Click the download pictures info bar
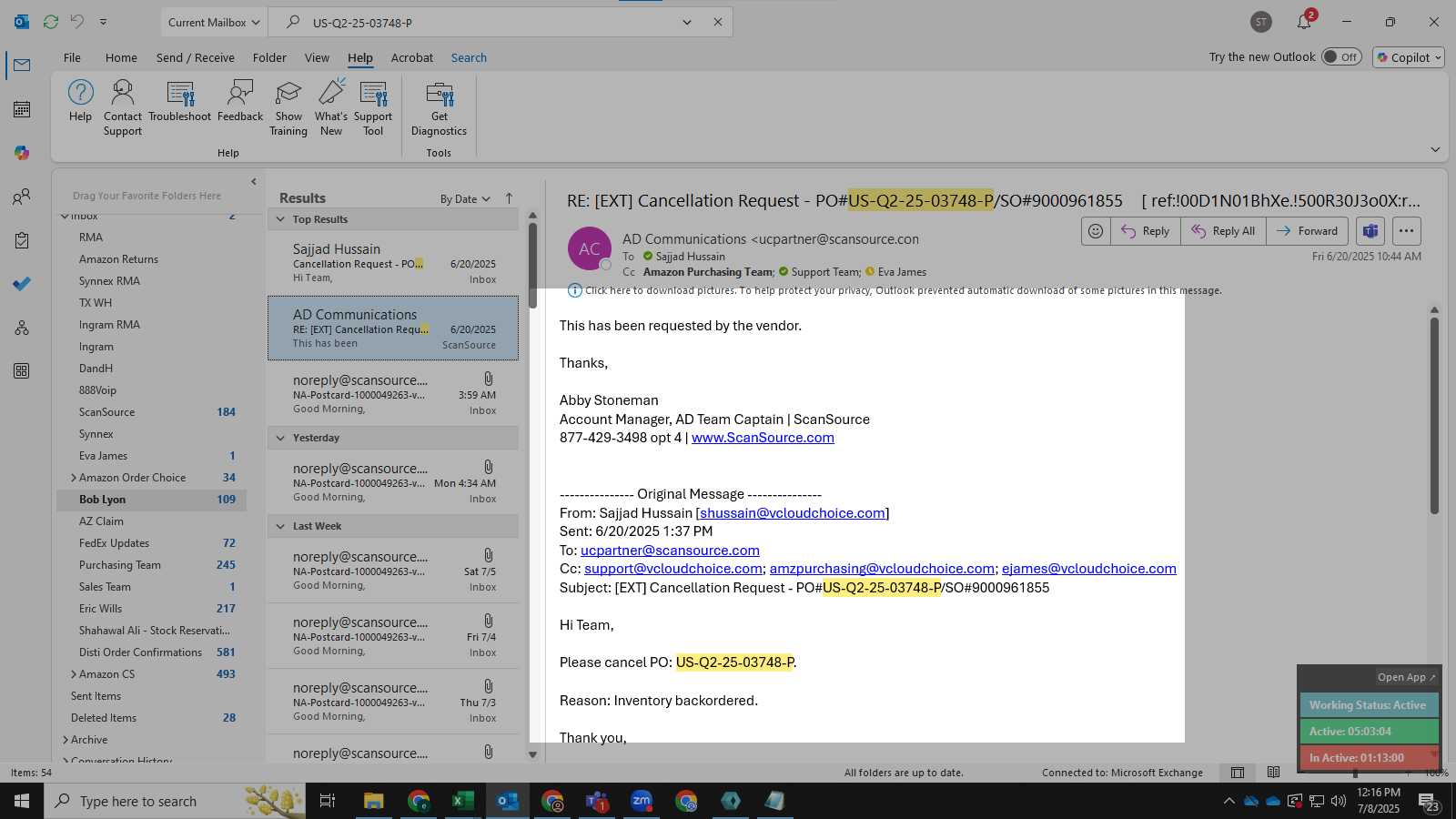Viewport: 1456px width, 819px height. click(895, 290)
